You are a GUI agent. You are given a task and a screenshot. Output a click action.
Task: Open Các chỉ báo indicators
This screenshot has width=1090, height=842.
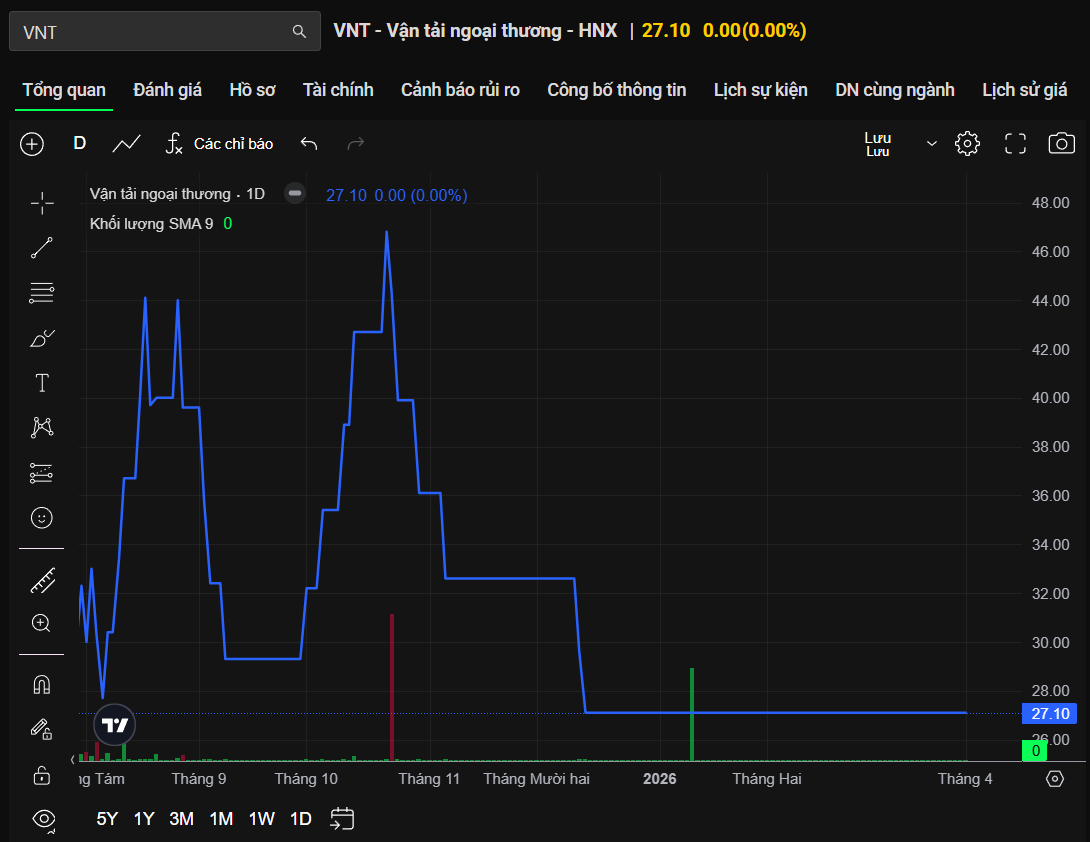pyautogui.click(x=219, y=144)
